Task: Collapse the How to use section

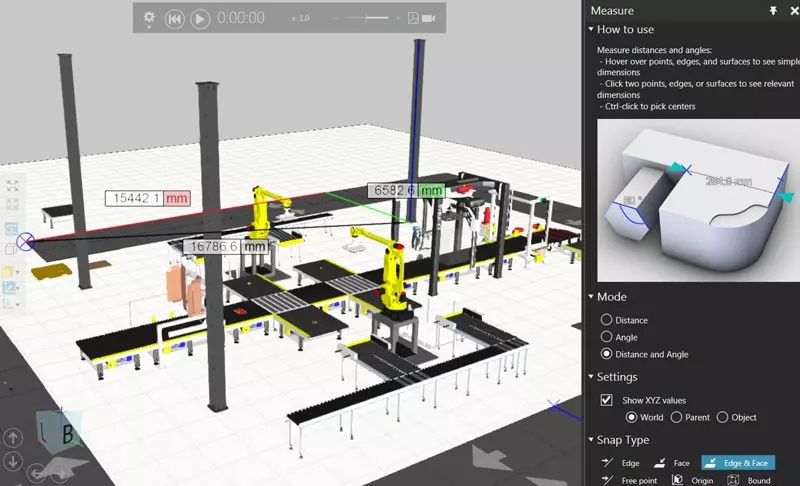Action: pyautogui.click(x=591, y=30)
